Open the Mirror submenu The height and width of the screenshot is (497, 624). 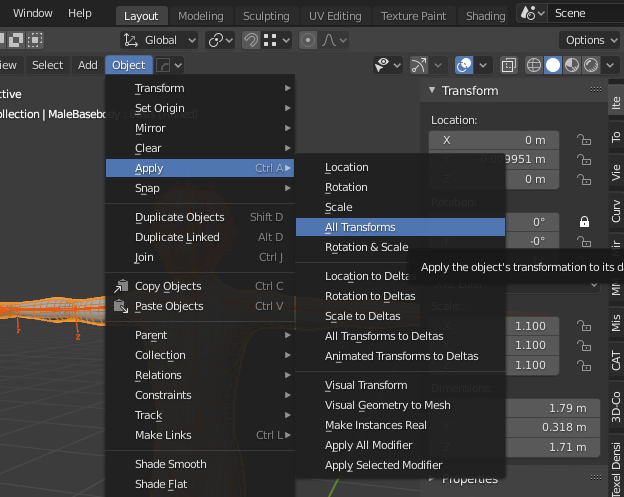[x=200, y=128]
